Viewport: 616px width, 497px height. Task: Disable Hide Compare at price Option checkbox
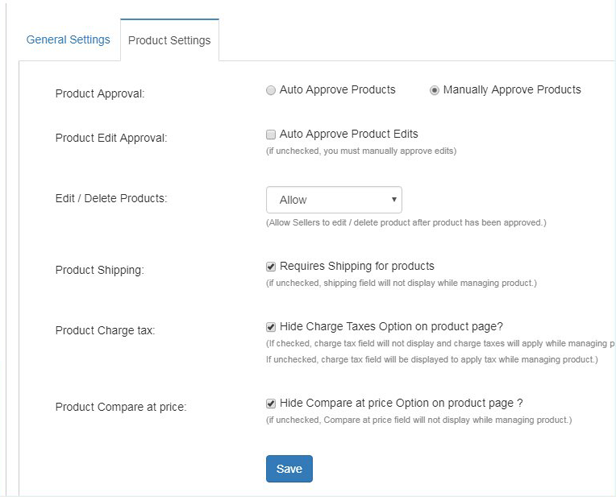(271, 404)
